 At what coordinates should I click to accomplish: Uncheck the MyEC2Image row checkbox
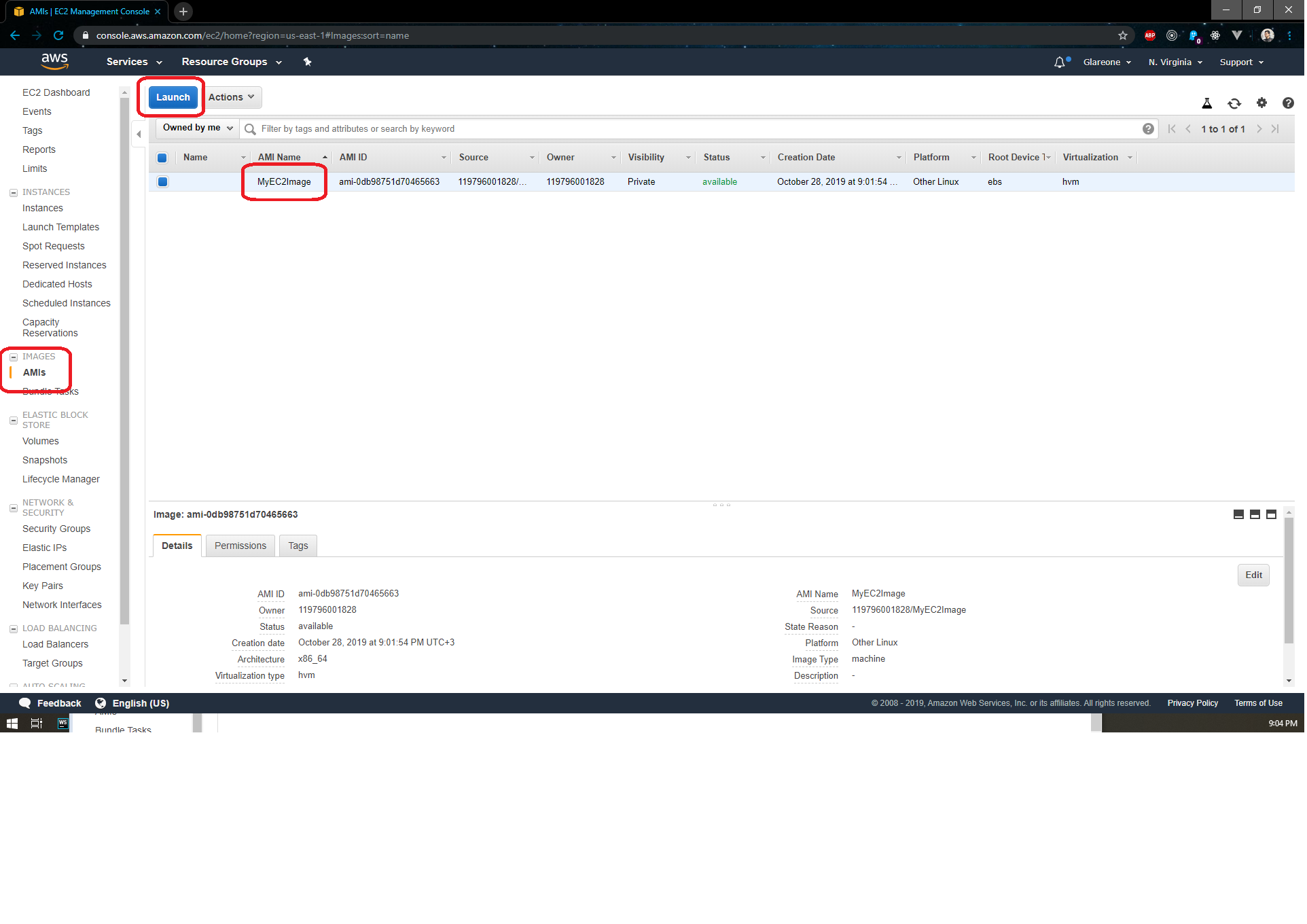coord(163,182)
